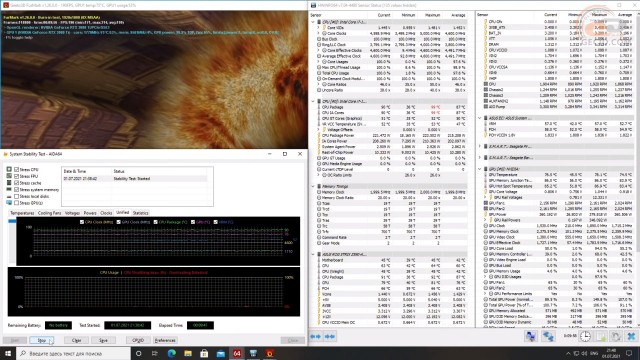The width and height of the screenshot is (640, 360).
Task: Open notification center on taskbar
Action: click(x=629, y=353)
